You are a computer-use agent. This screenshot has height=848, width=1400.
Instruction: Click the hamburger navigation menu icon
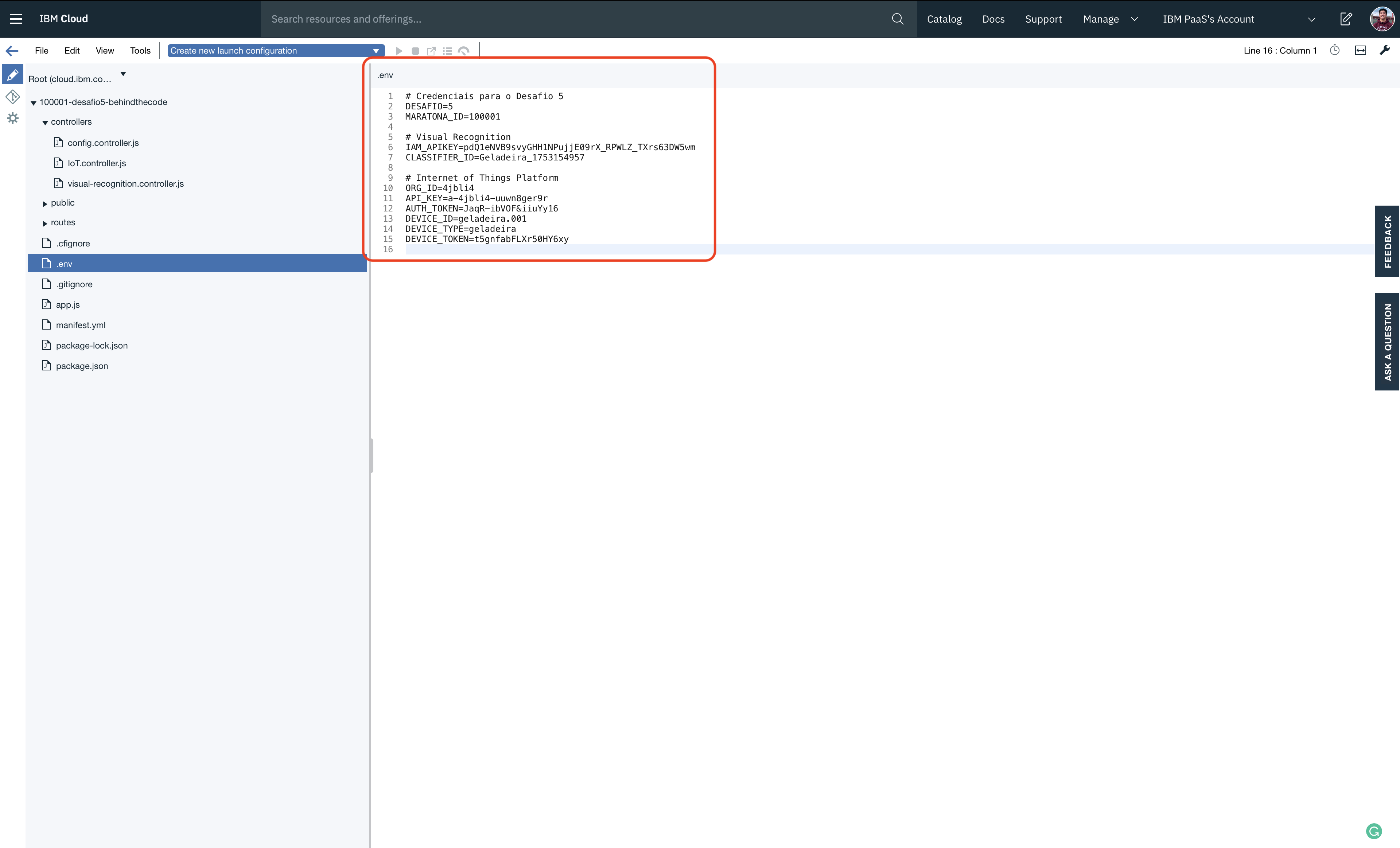click(x=16, y=19)
